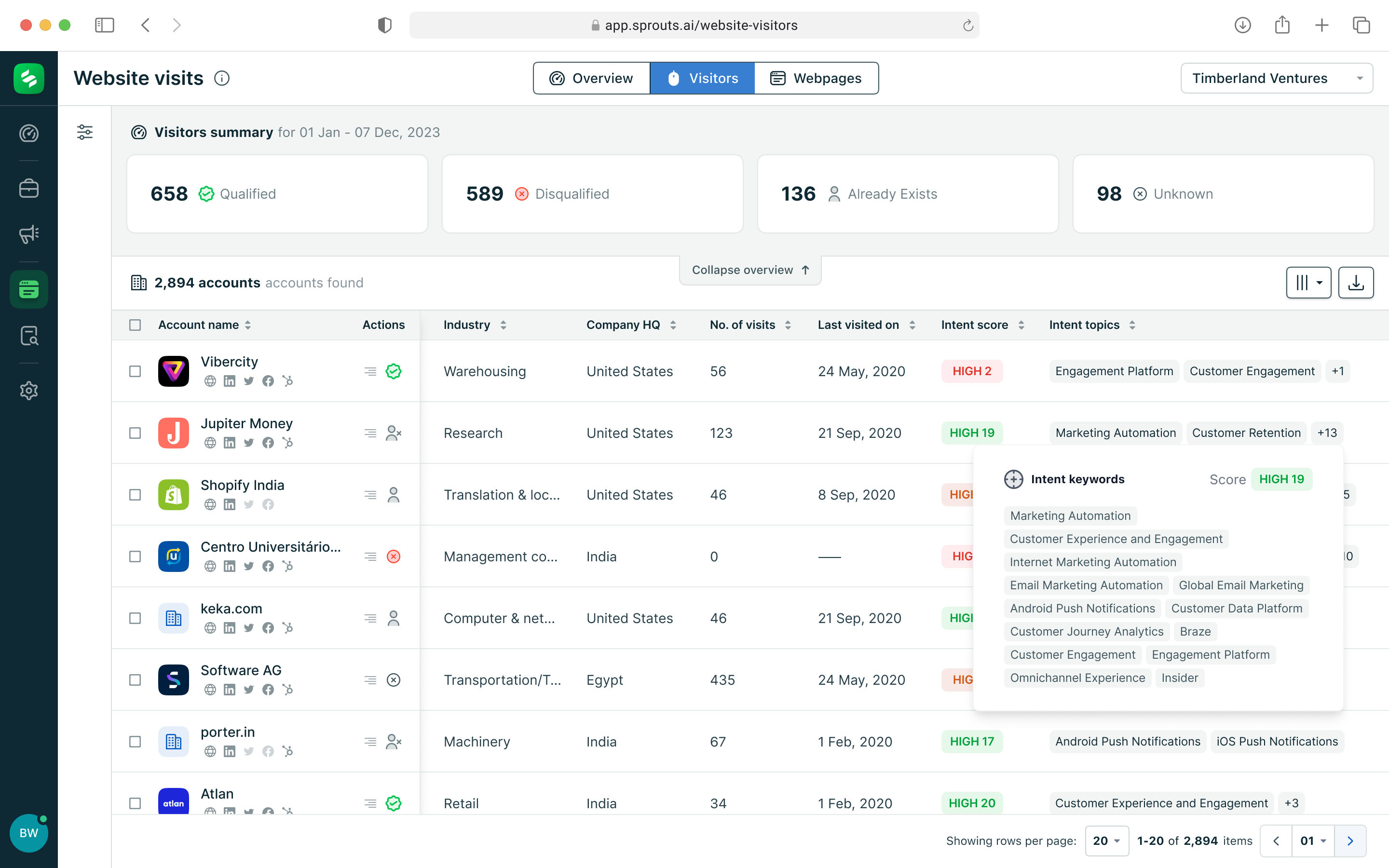Click the Visitors summary info icon
This screenshot has width=1389, height=868.
221,77
